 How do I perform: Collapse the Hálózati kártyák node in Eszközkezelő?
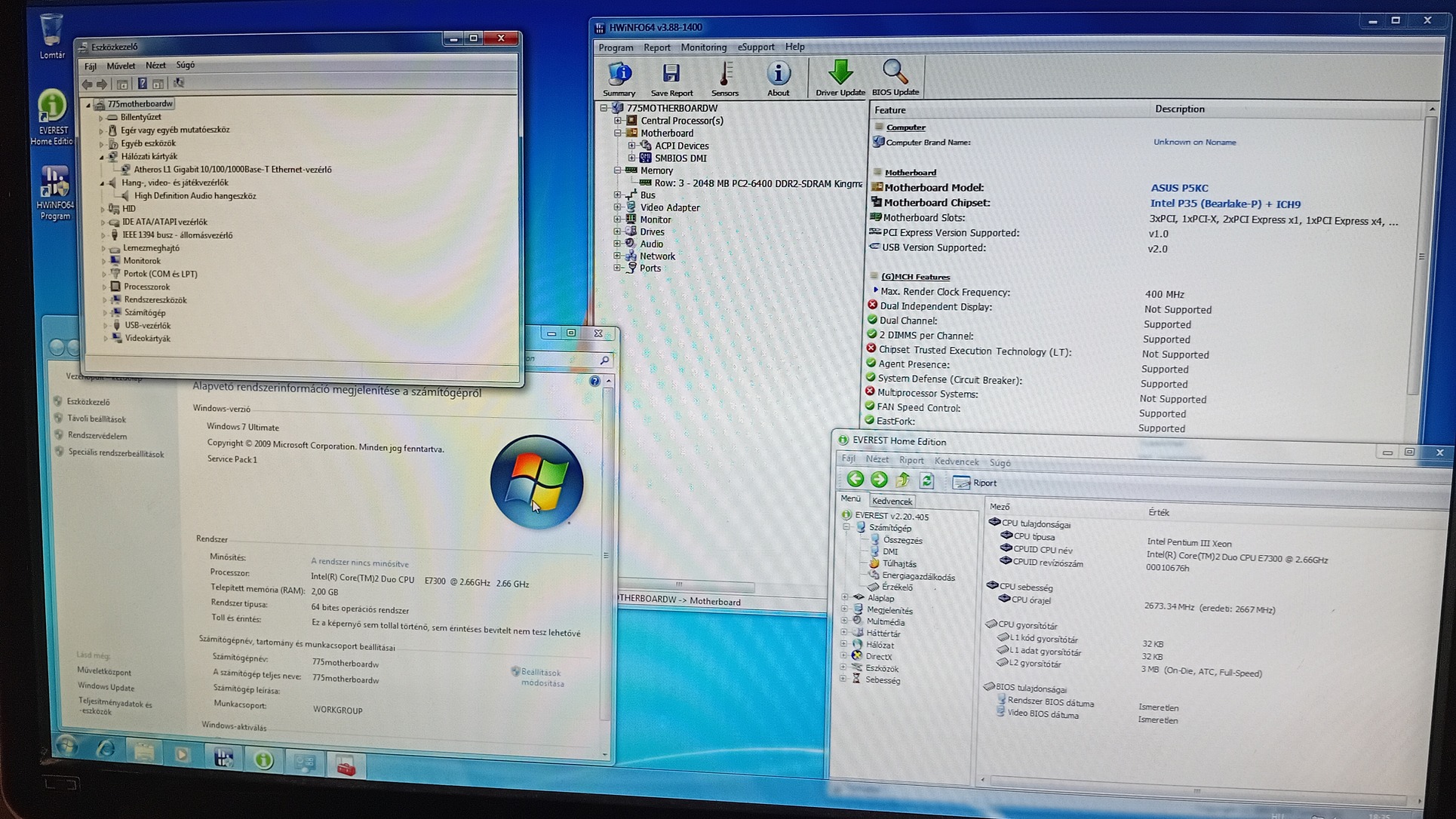click(102, 157)
